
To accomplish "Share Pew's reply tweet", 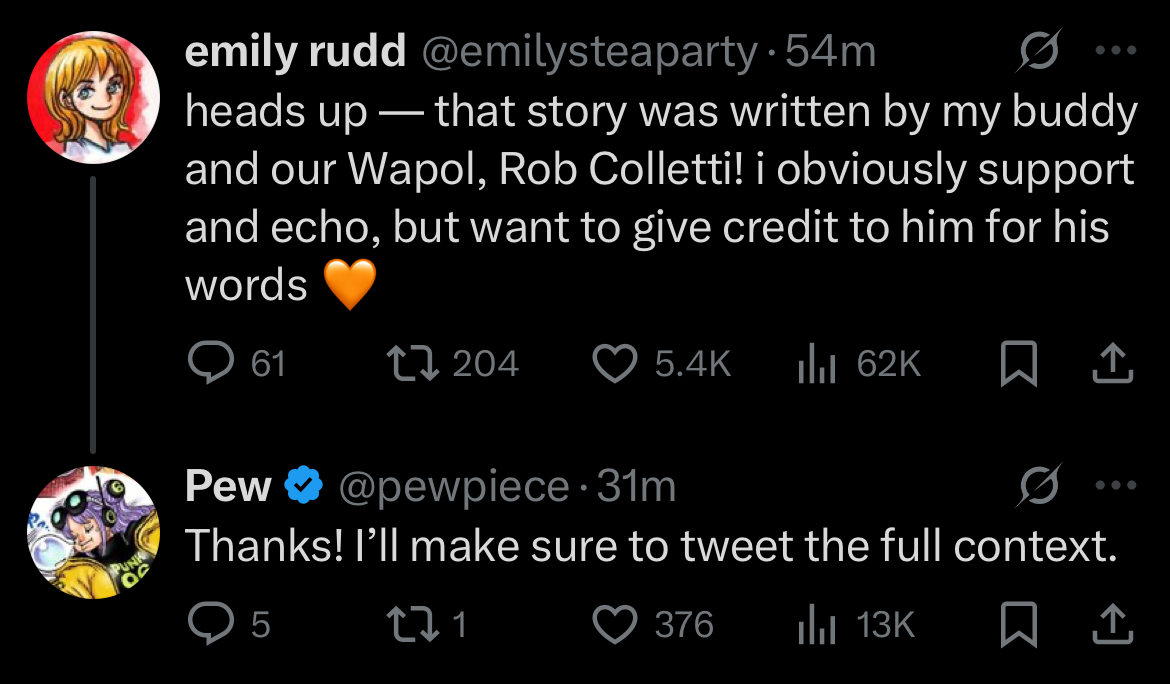I will point(1113,624).
